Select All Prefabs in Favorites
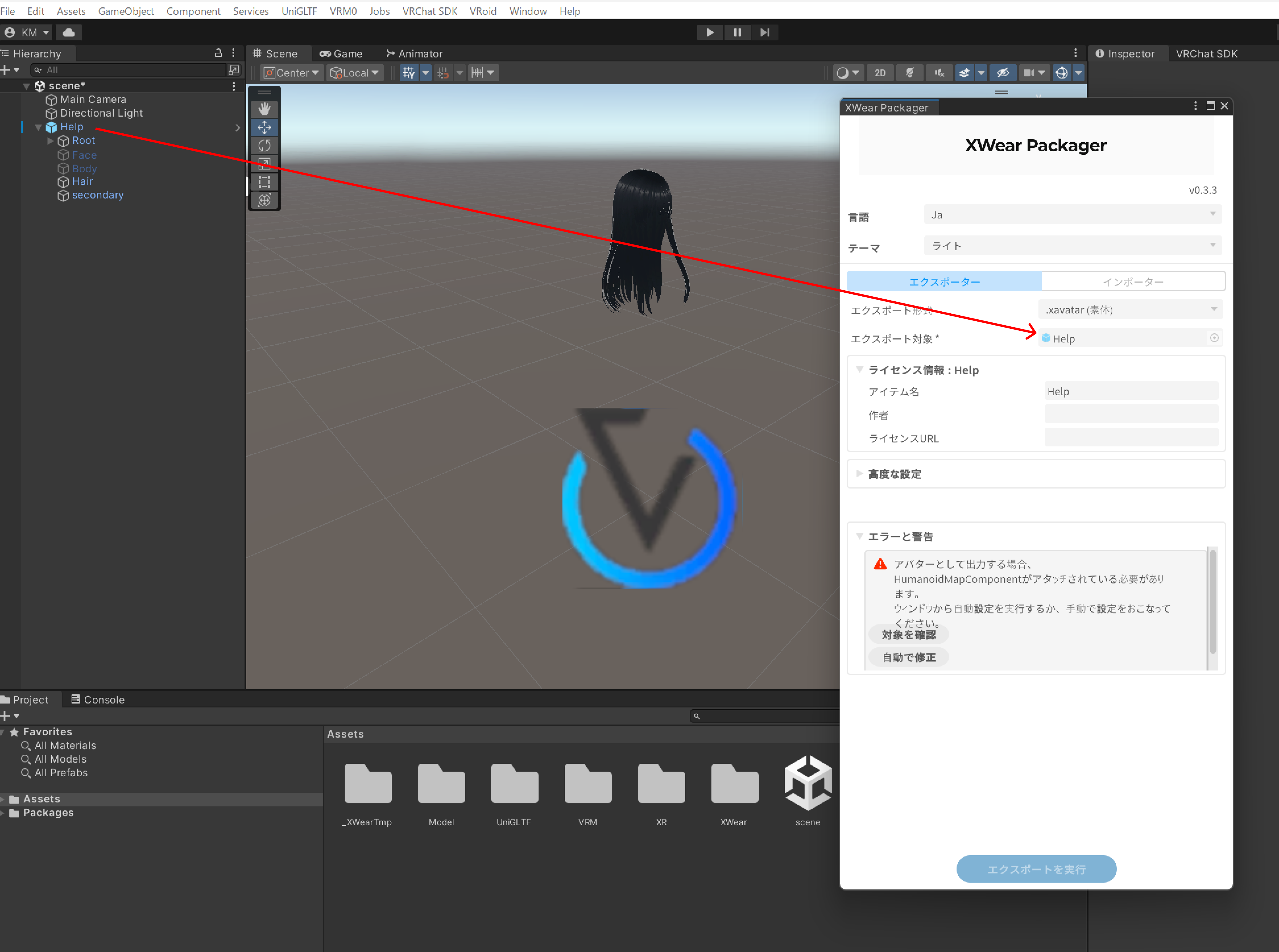 [61, 773]
